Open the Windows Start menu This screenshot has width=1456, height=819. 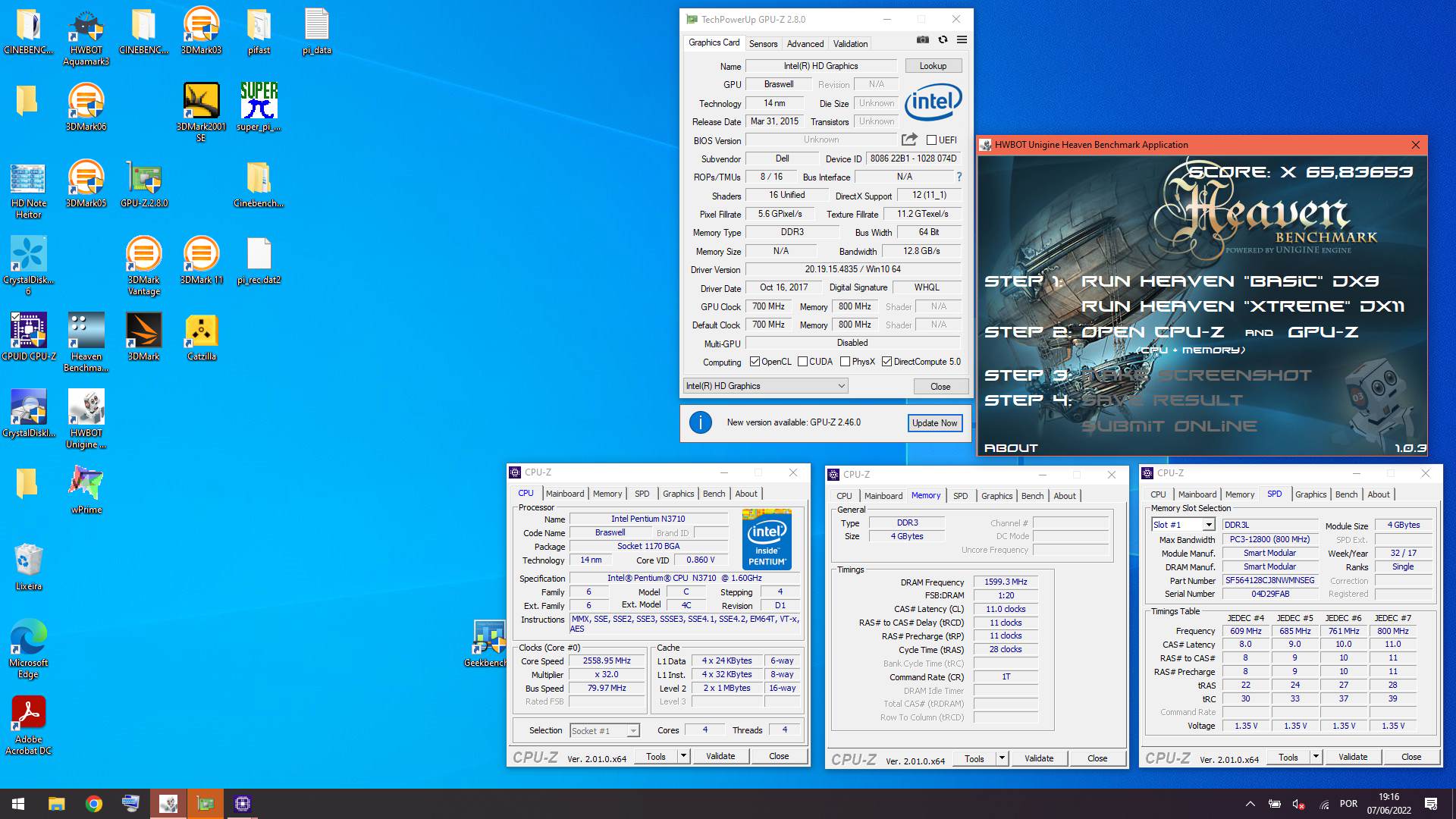click(x=18, y=804)
